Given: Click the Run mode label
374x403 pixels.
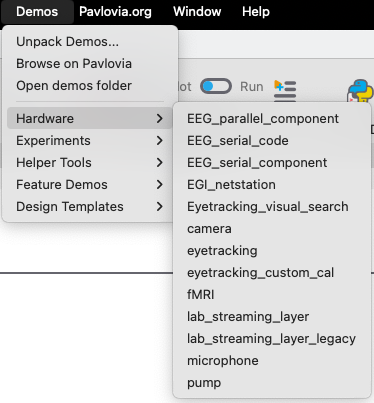Looking at the screenshot, I should tap(252, 87).
